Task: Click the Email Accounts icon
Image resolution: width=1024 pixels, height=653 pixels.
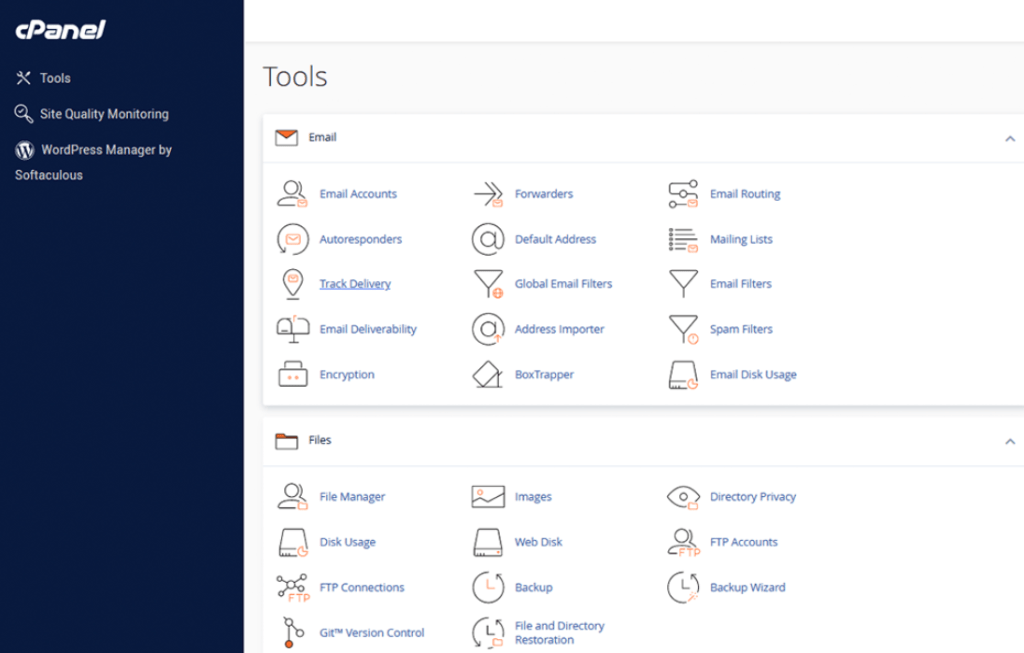Action: [292, 194]
